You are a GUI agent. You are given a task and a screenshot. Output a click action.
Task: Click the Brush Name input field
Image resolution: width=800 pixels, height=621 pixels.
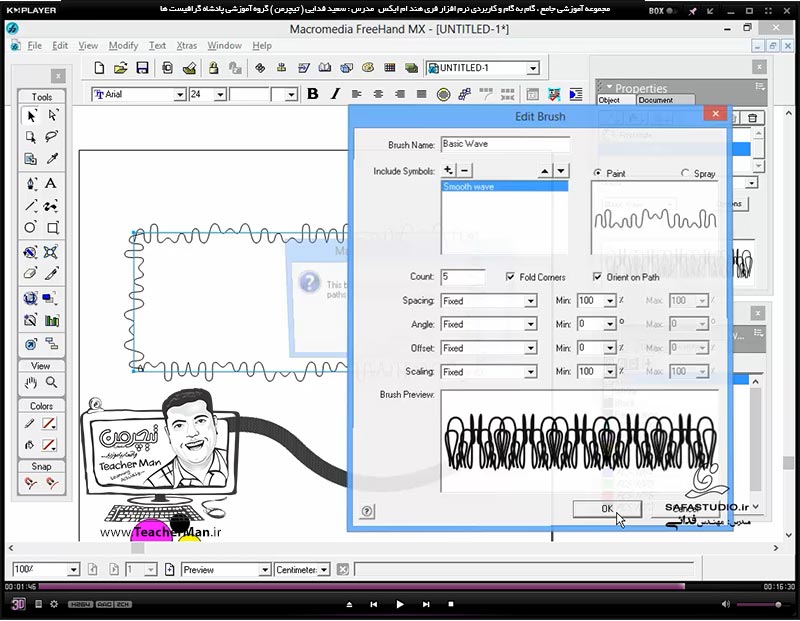505,144
